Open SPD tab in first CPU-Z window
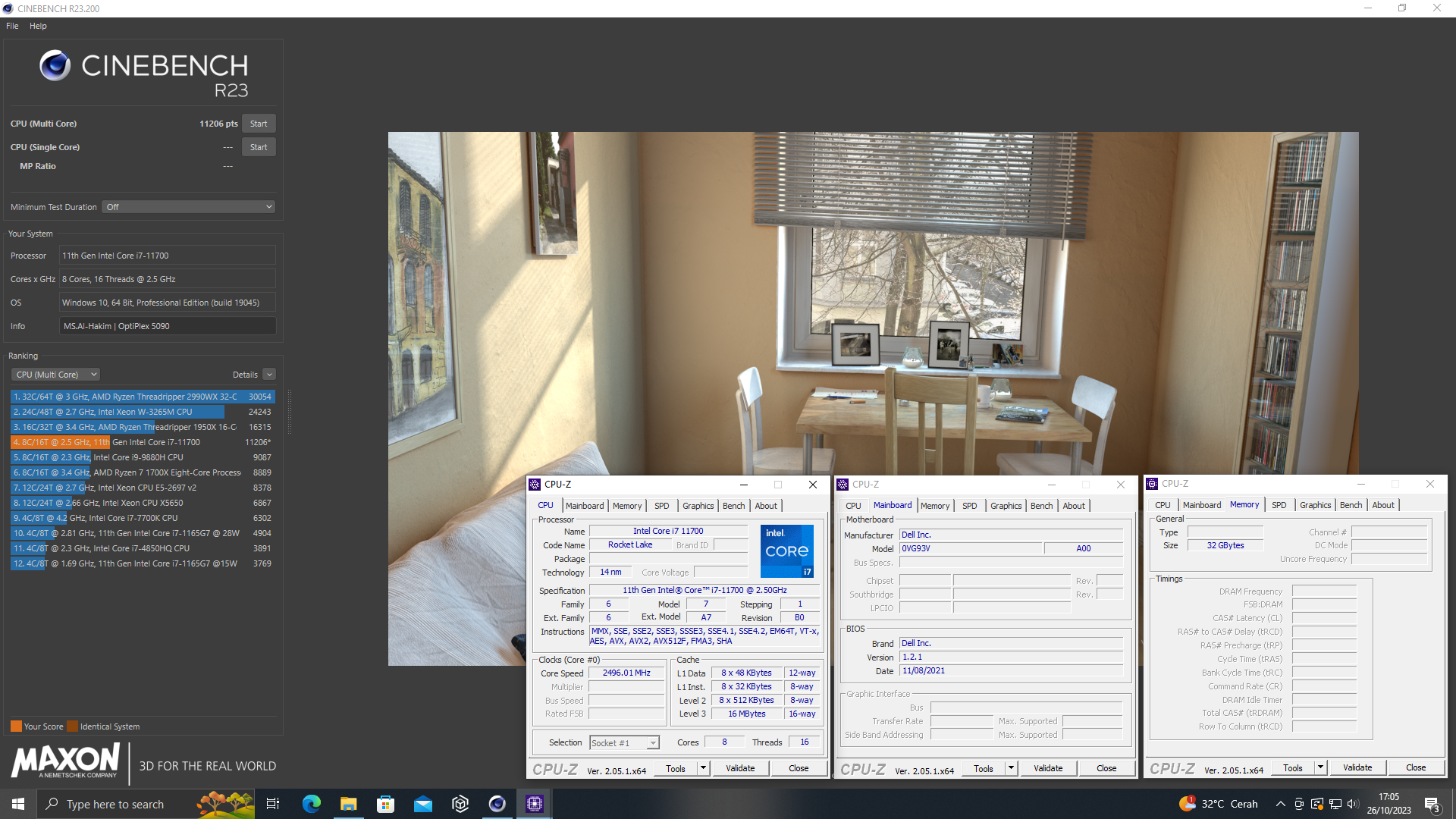 tap(662, 506)
